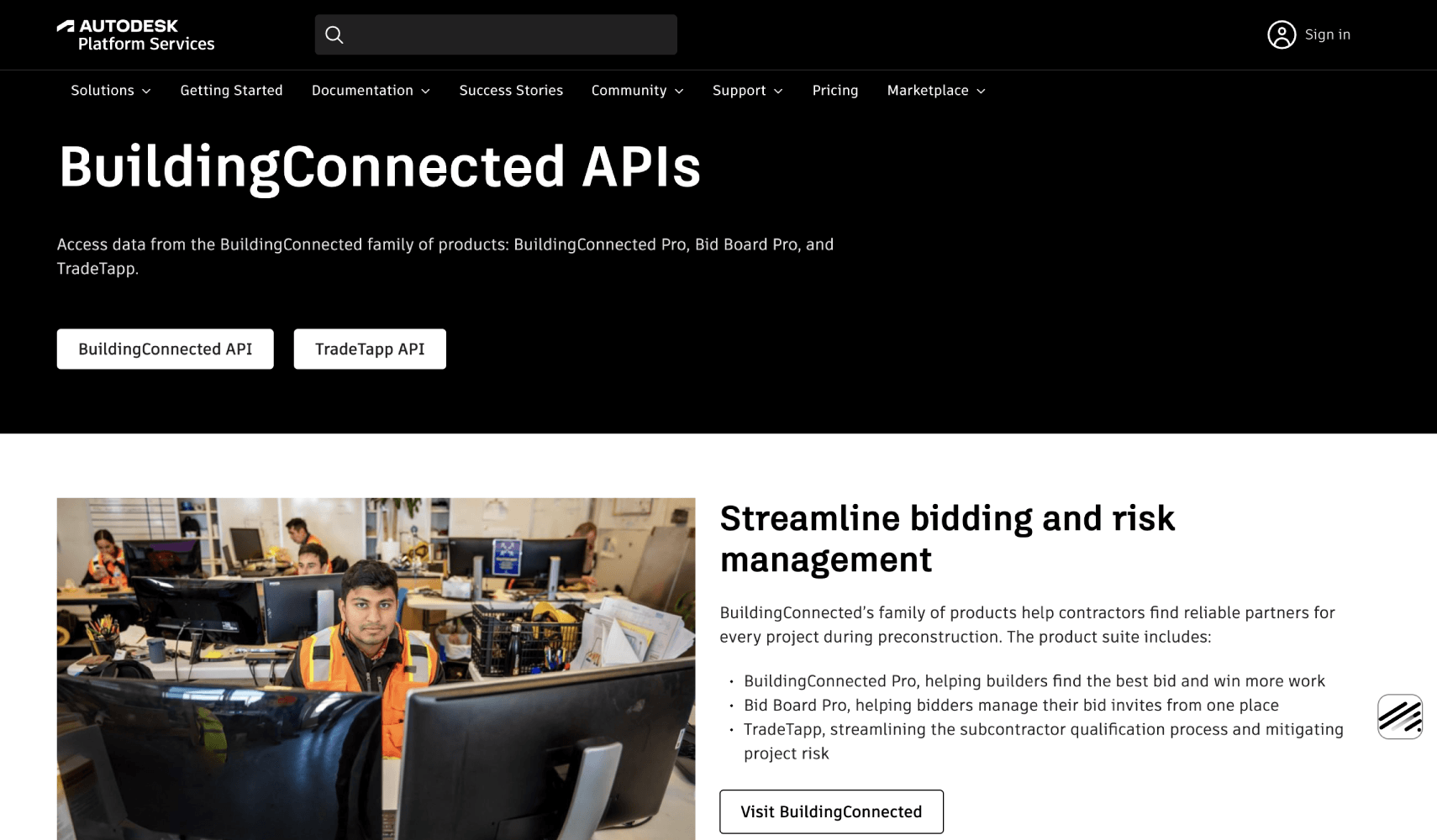This screenshot has width=1437, height=840.
Task: Click the BuildingConnected API button
Action: coord(166,349)
